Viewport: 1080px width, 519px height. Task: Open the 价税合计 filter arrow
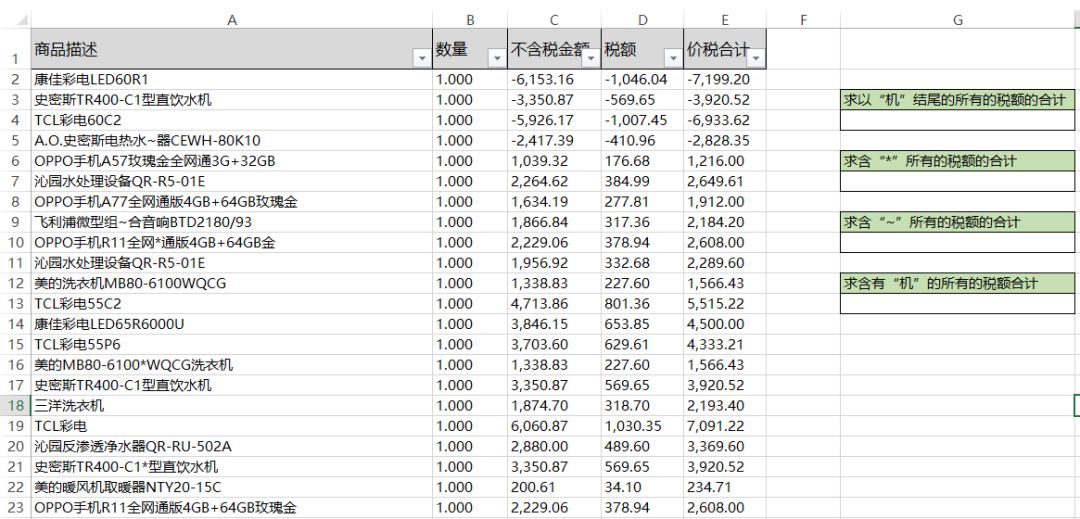click(x=756, y=60)
